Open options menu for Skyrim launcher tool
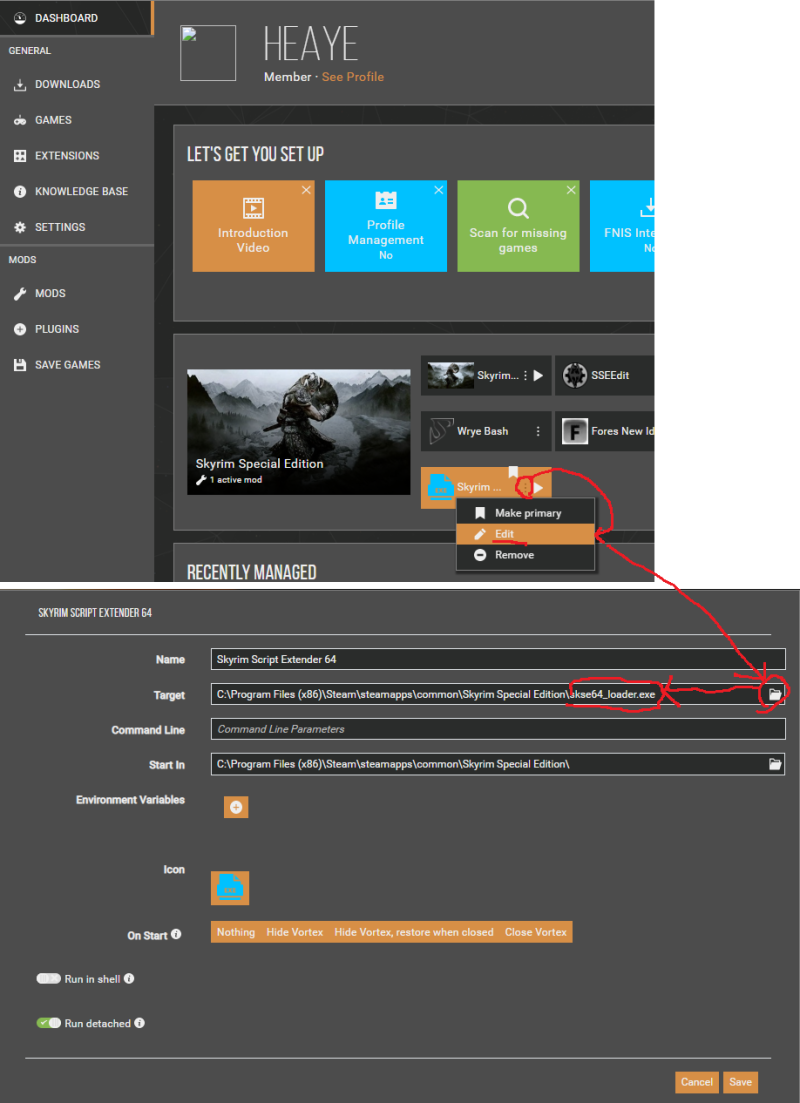 [525, 376]
